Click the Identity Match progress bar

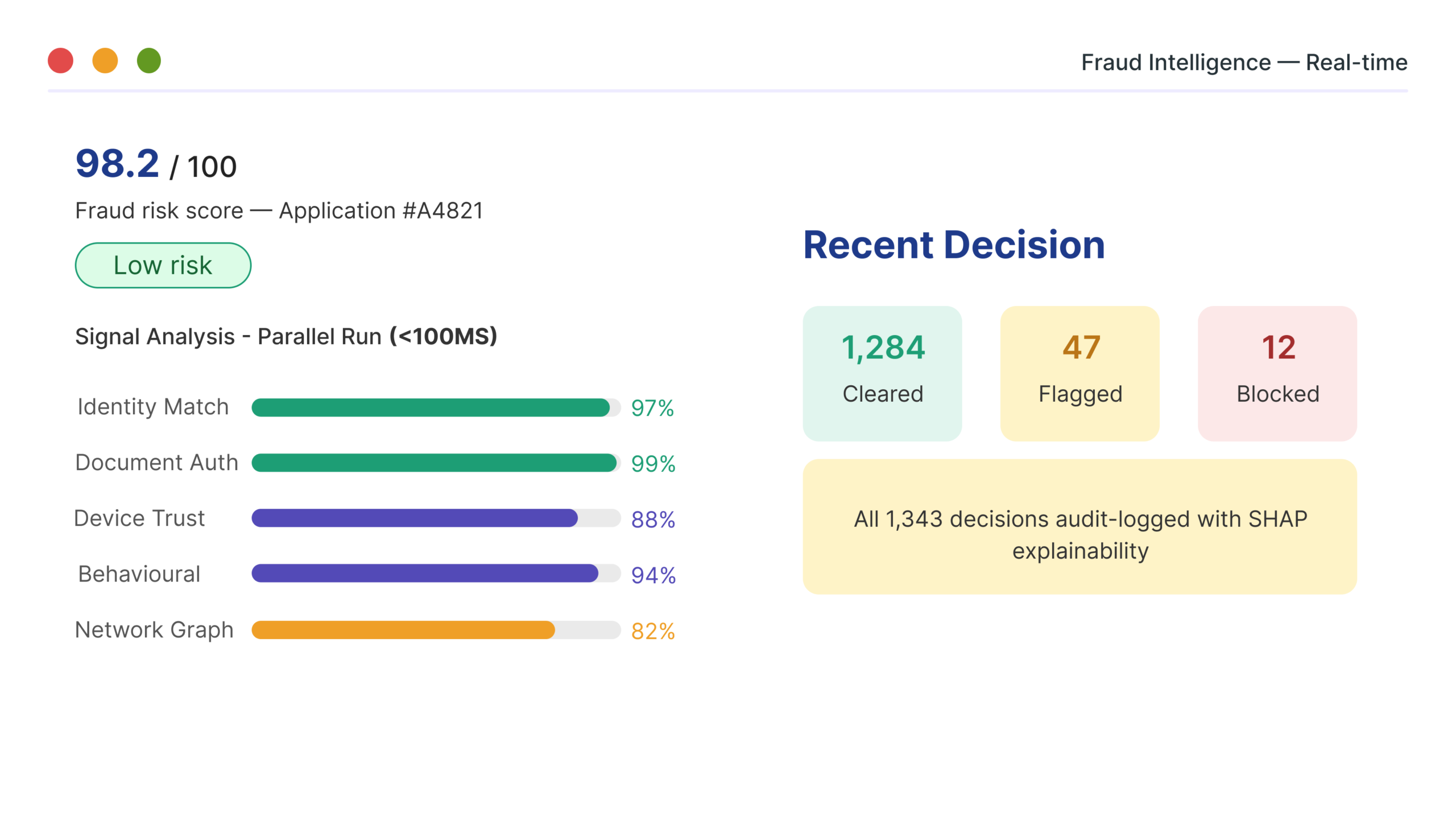[x=436, y=407]
